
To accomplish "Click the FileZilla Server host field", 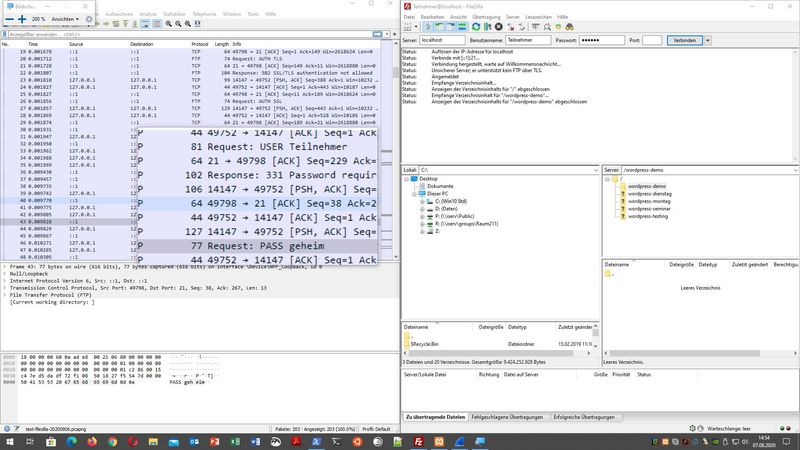I will point(442,40).
